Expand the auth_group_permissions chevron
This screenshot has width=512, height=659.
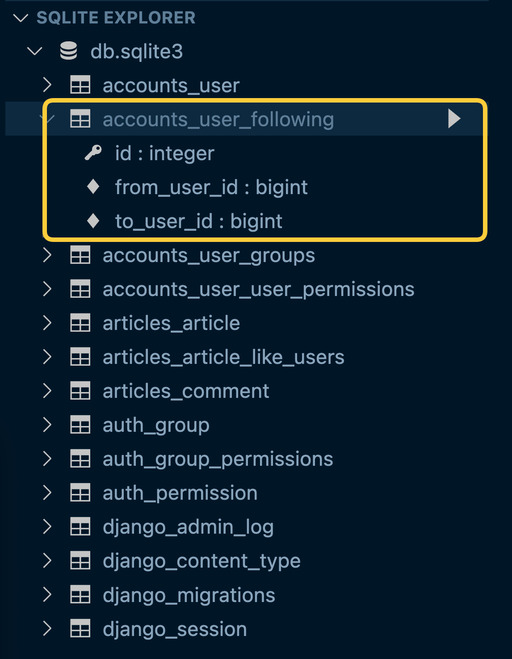click(x=47, y=459)
